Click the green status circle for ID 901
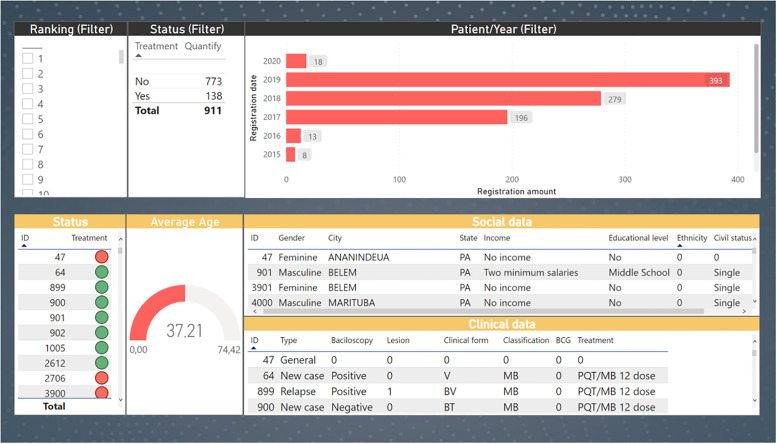 coord(101,317)
